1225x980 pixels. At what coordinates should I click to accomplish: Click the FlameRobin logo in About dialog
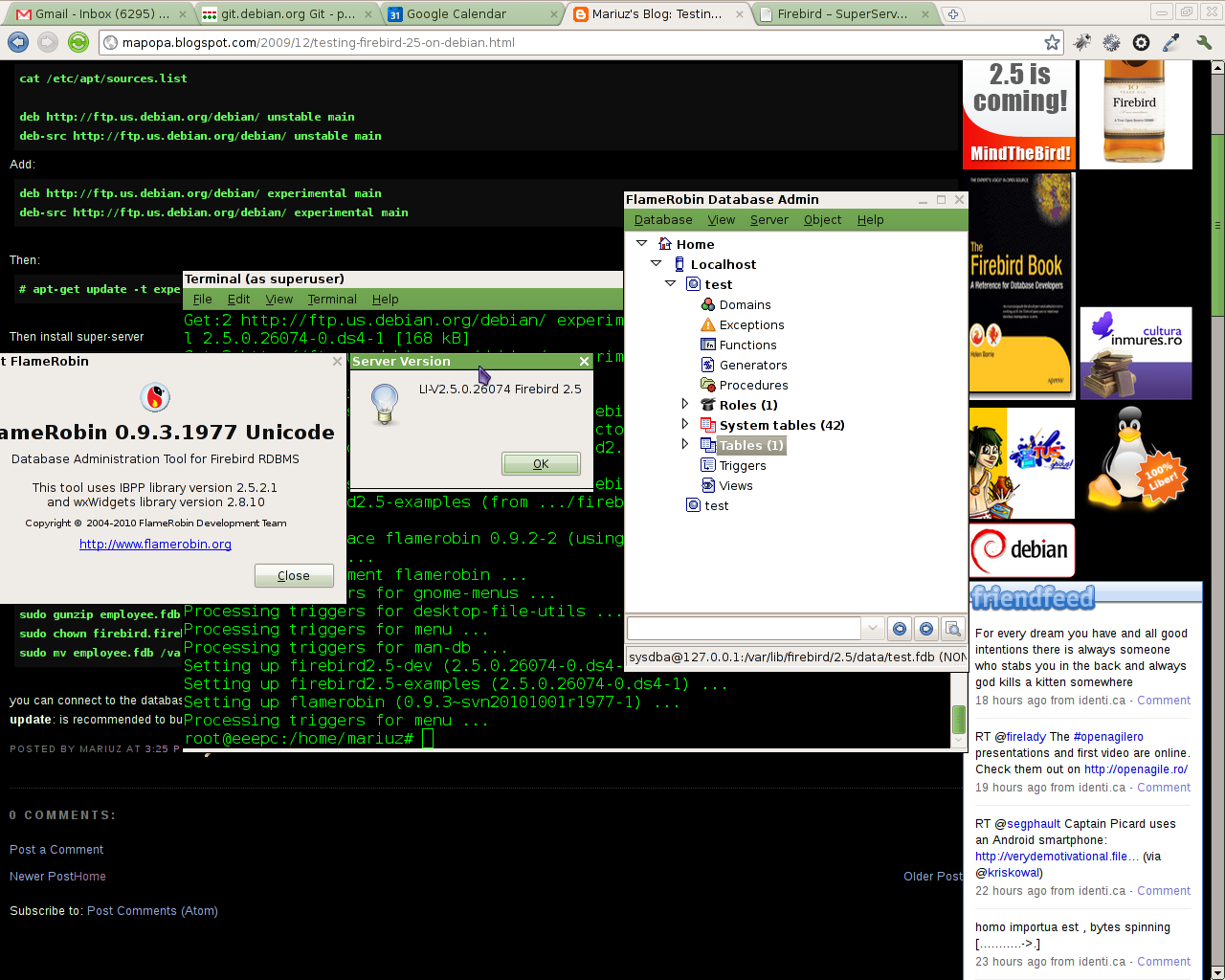coord(155,396)
